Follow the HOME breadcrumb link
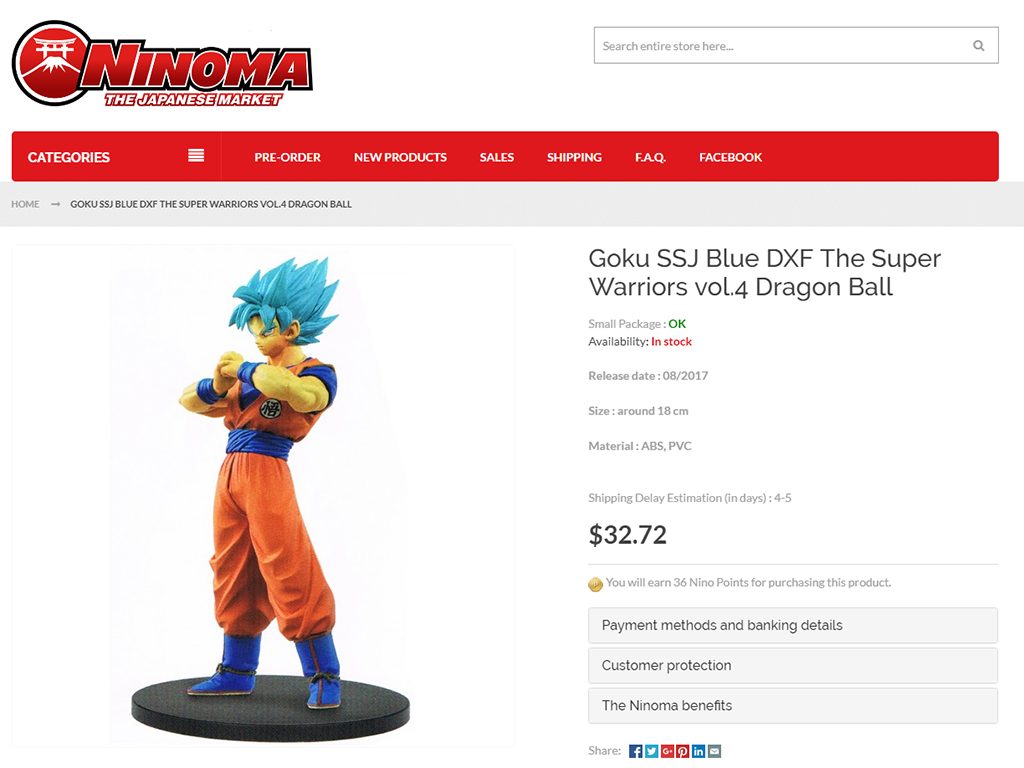The width and height of the screenshot is (1024, 768). [25, 204]
